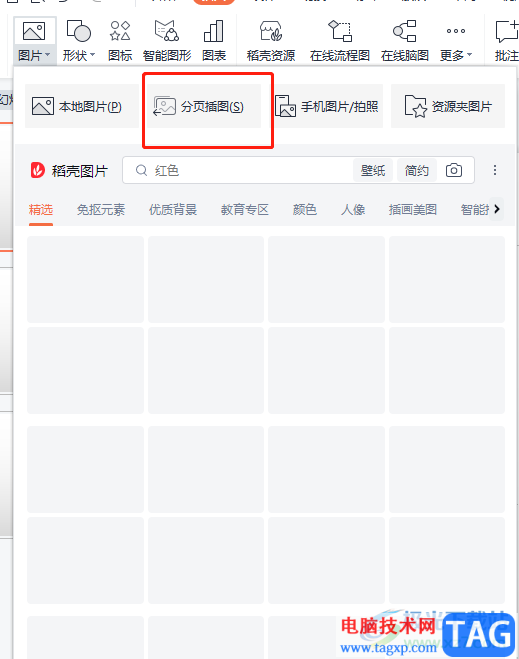The width and height of the screenshot is (519, 659).
Task: Expand more categories with right chevron
Action: (497, 209)
